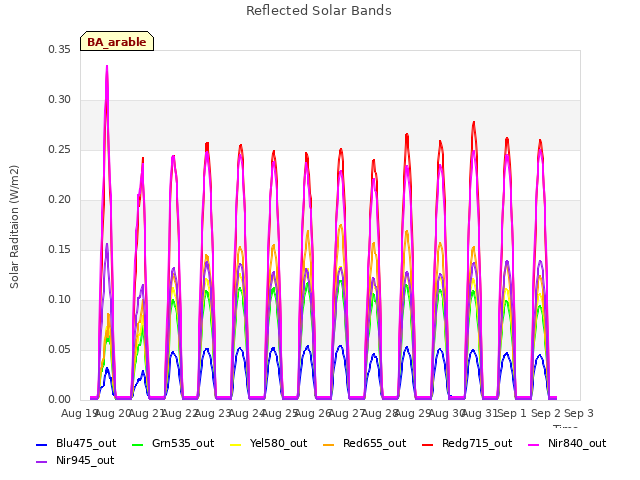This screenshot has height=480, width=640.
Task: Click the 0.10 y-axis tick label
Action: click(x=60, y=300)
